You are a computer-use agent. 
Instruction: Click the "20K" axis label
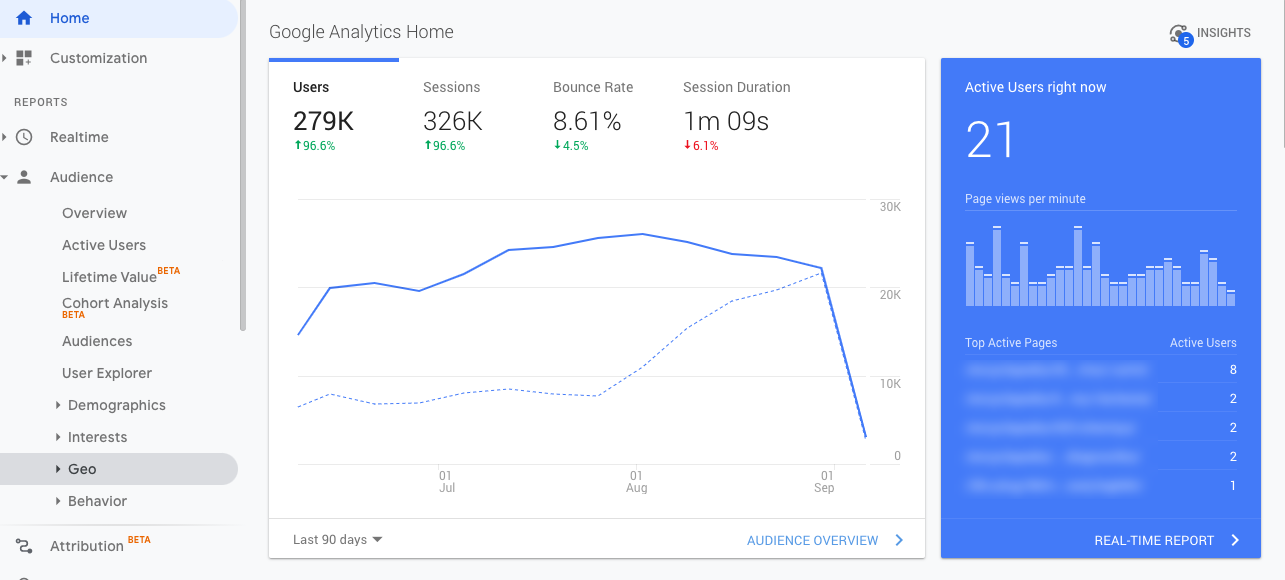click(x=890, y=295)
